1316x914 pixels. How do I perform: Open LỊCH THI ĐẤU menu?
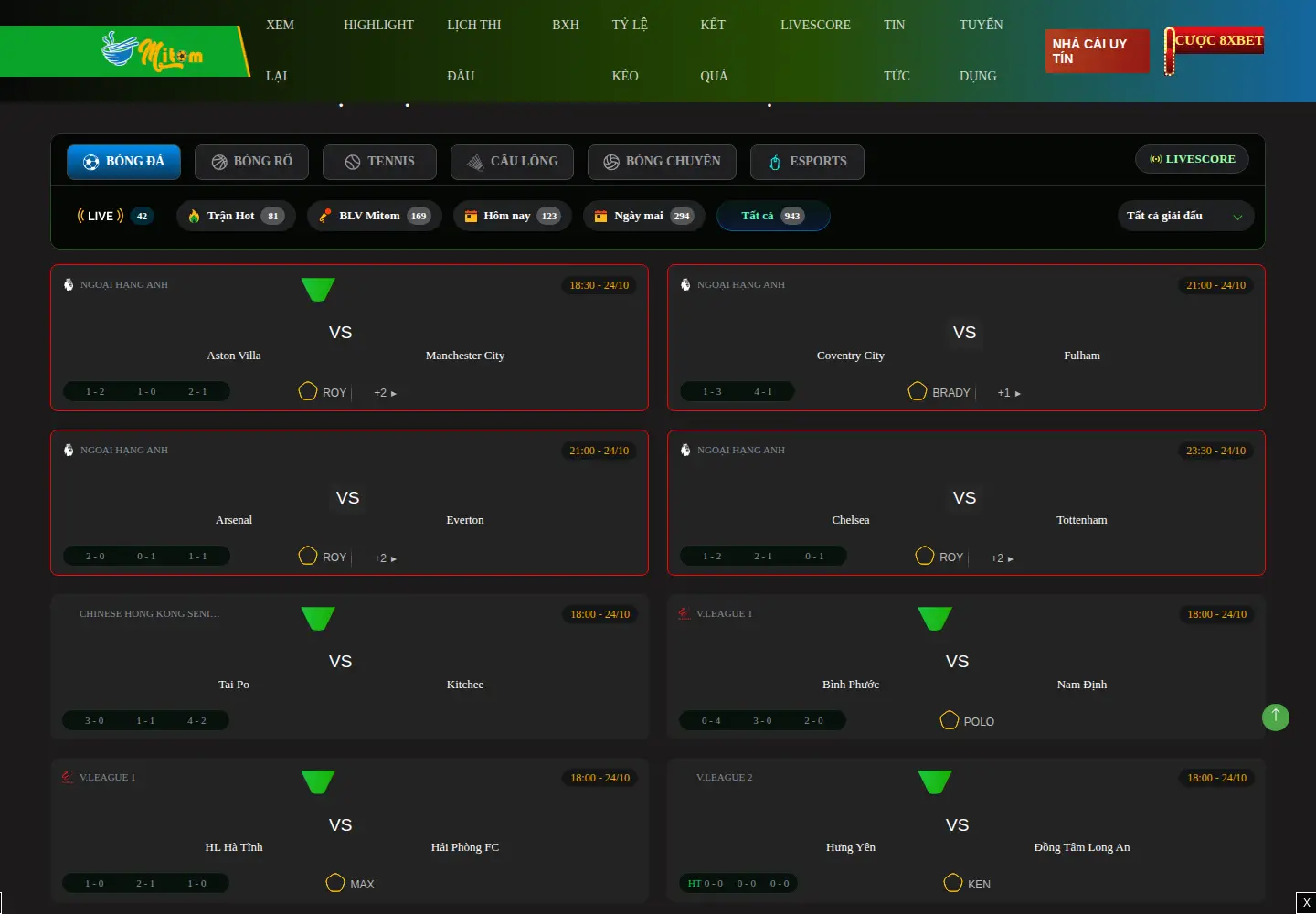click(x=473, y=50)
